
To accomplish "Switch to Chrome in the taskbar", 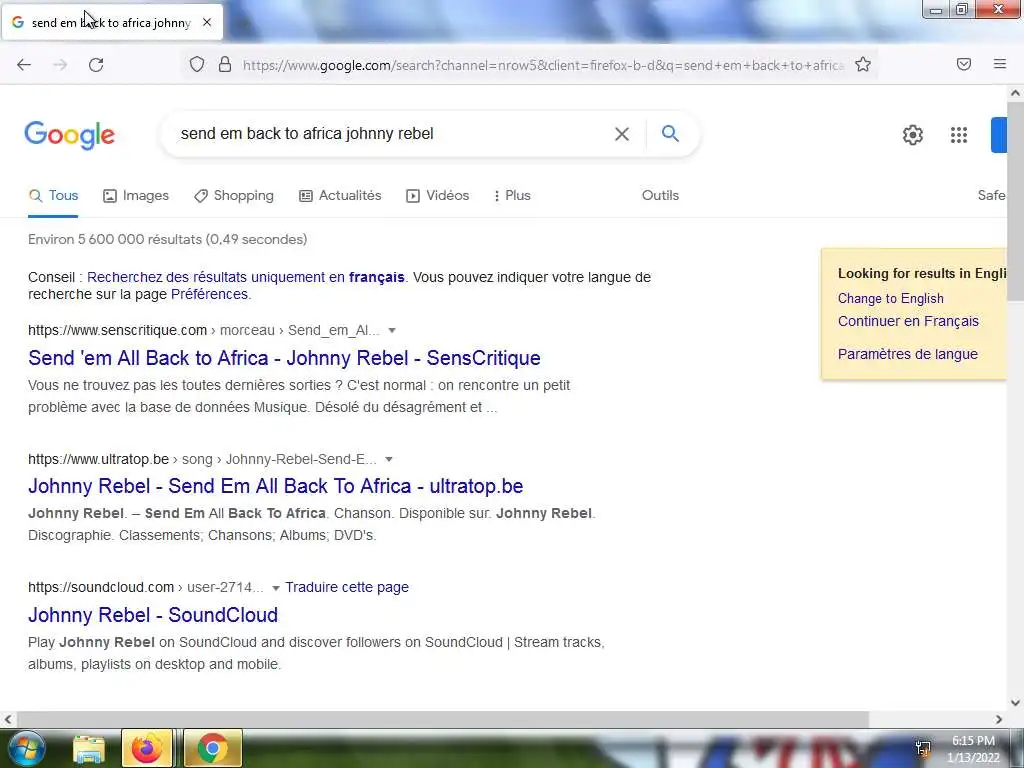I will [x=213, y=748].
